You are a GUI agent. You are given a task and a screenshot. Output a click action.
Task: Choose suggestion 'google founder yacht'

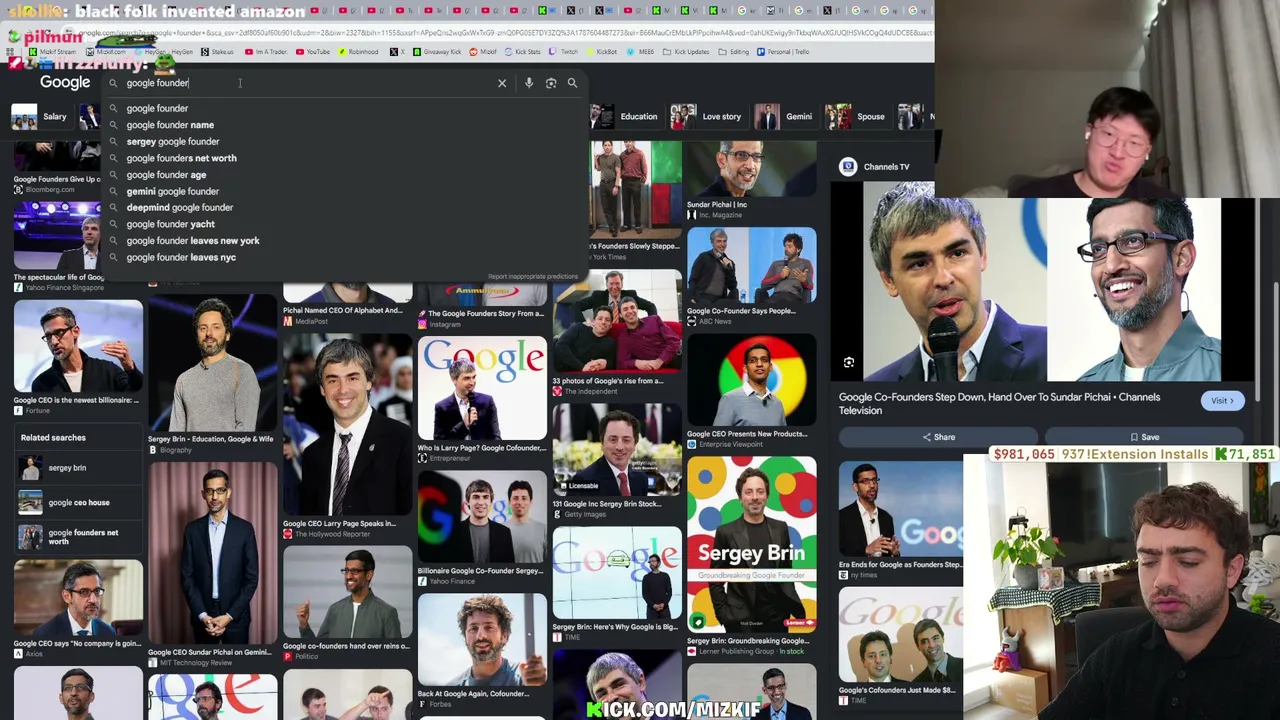click(340, 224)
